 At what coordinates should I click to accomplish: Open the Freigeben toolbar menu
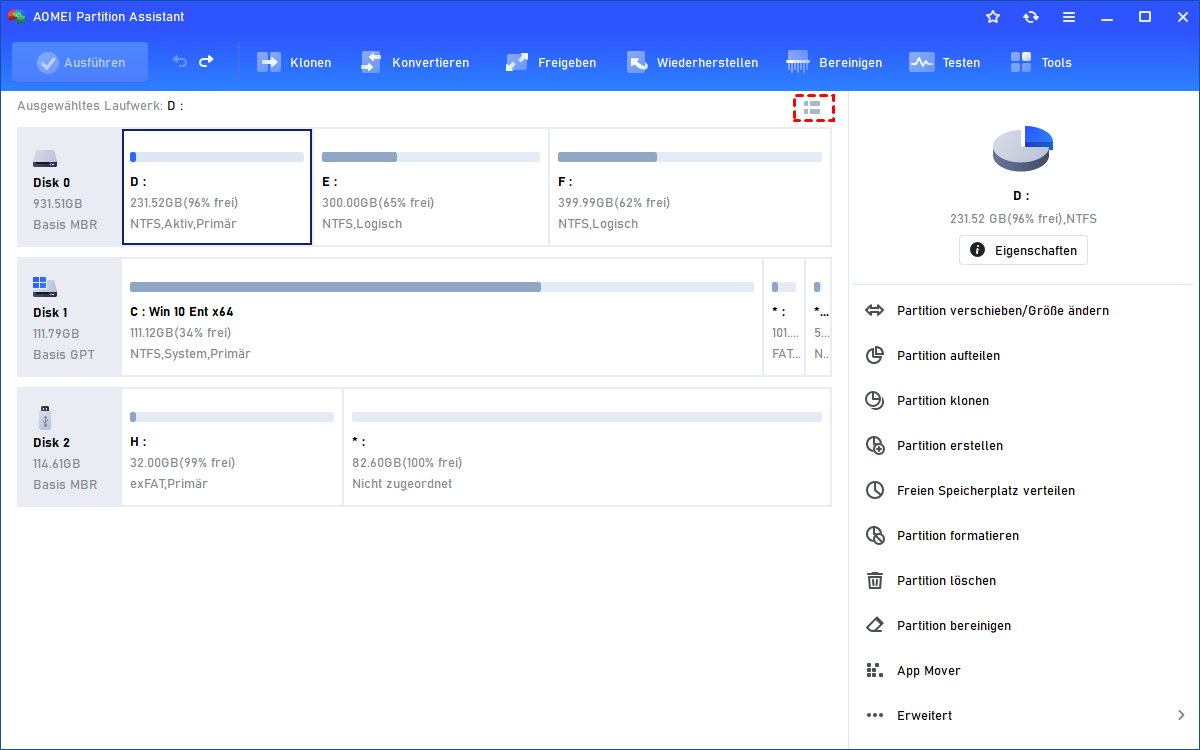(550, 62)
